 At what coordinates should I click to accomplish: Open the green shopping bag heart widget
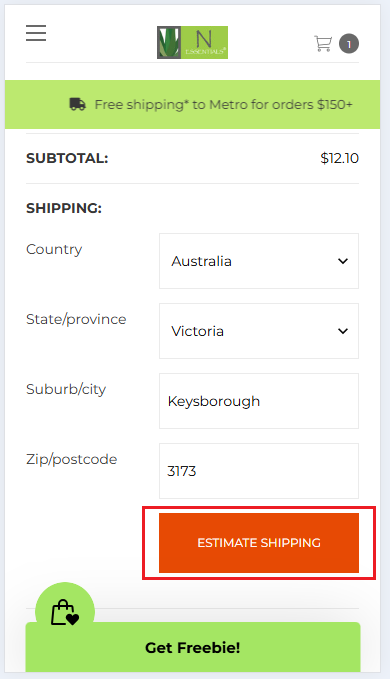tap(65, 612)
